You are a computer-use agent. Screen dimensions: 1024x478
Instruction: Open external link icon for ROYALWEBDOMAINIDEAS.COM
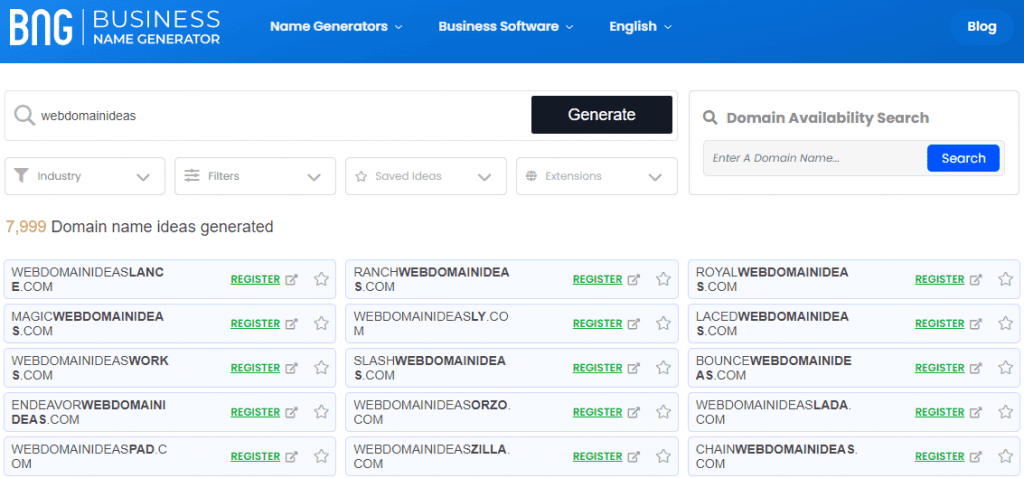tap(975, 280)
